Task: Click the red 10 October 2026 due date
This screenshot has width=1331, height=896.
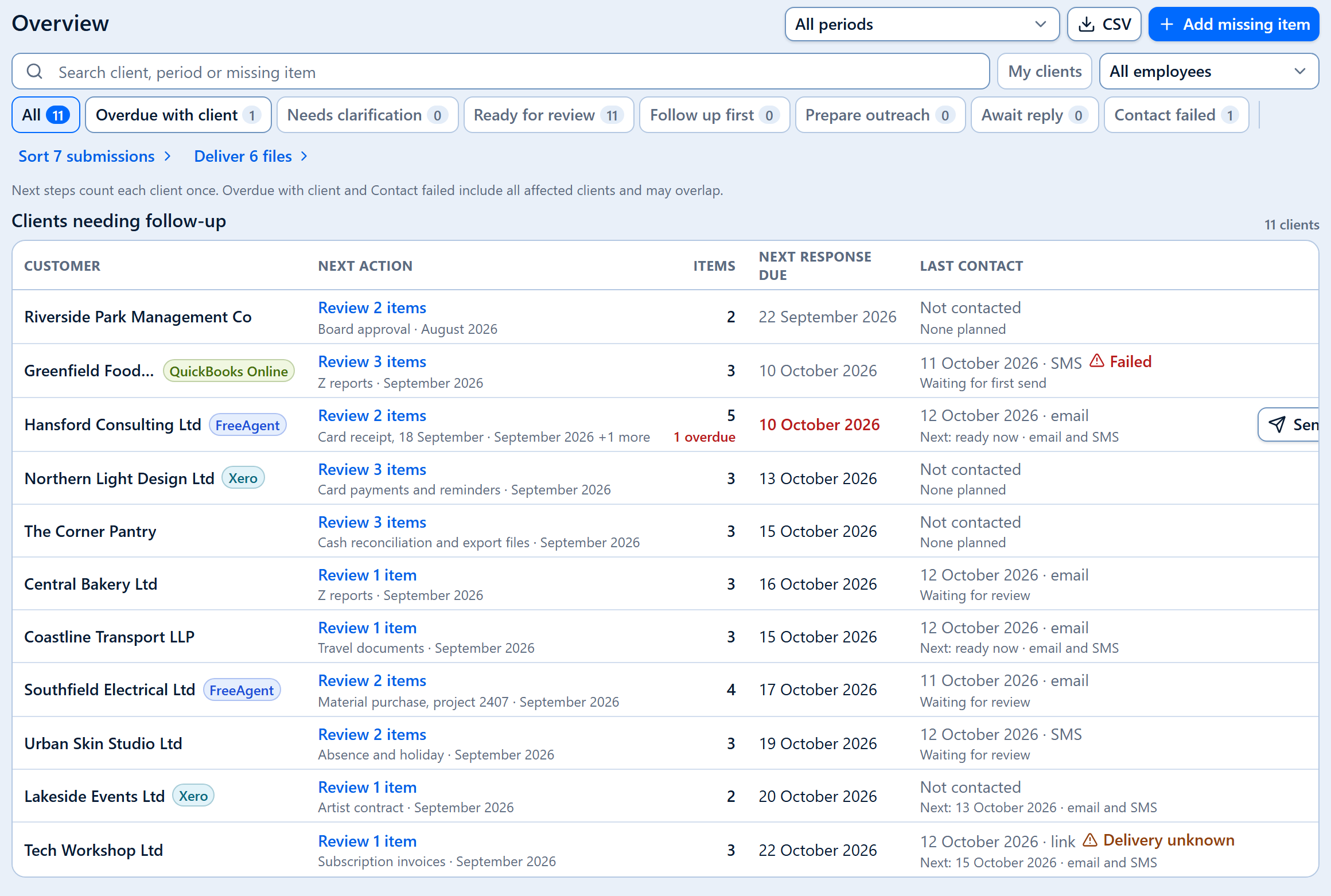Action: point(819,424)
